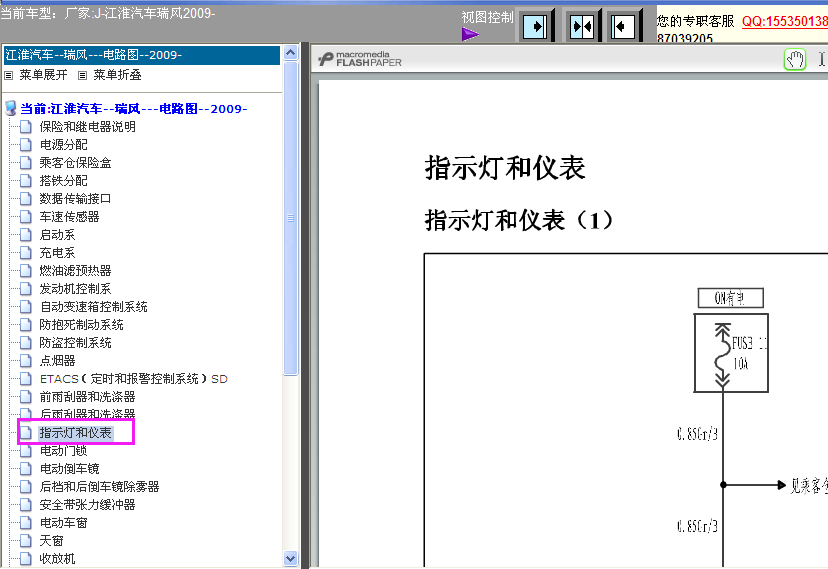Open 电动倒车镜 diagram
This screenshot has width=828, height=569.
tap(69, 469)
